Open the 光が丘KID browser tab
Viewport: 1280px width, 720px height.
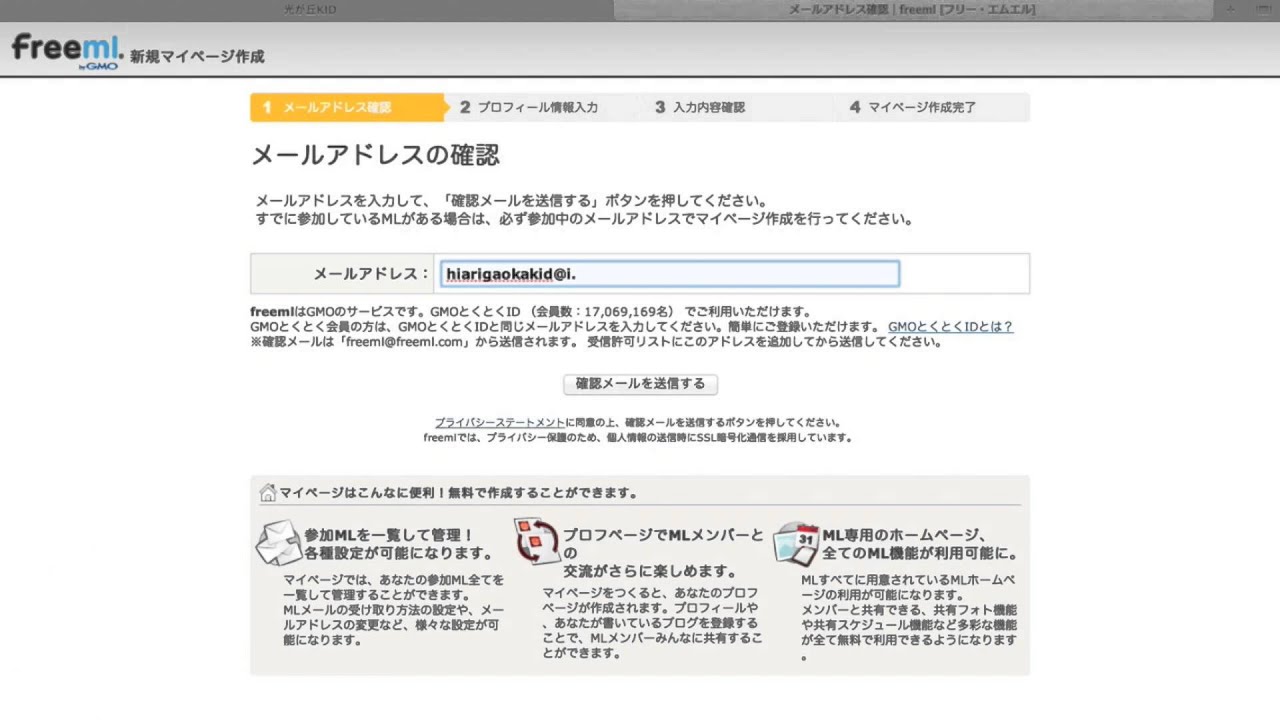tap(310, 10)
